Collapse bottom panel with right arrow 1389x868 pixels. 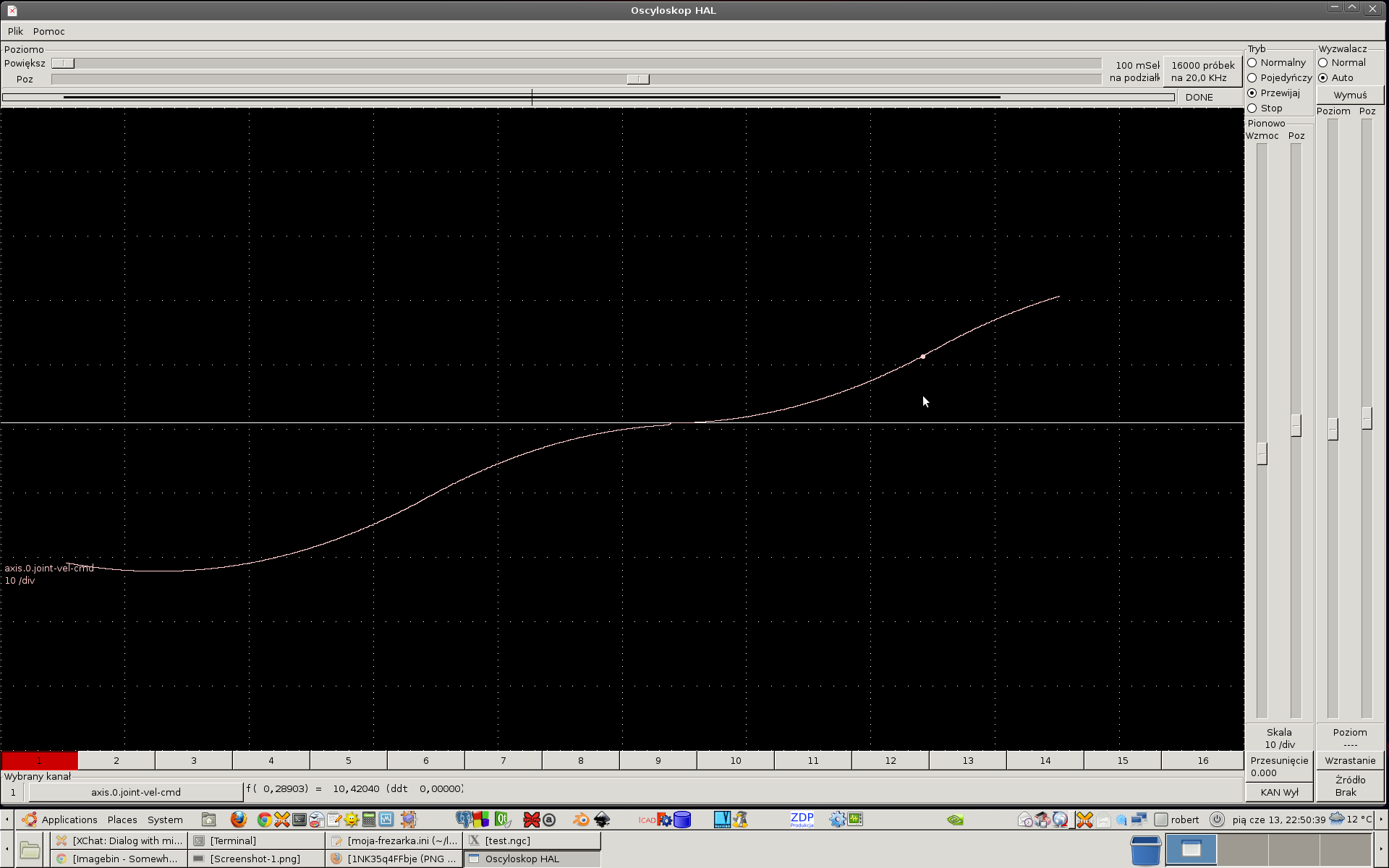(1381, 850)
